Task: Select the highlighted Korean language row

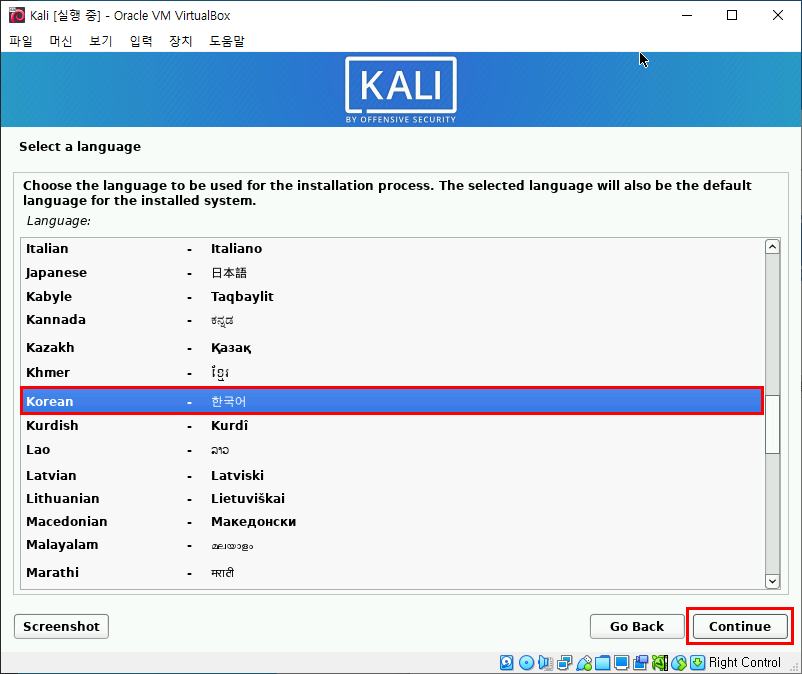Action: pyautogui.click(x=392, y=401)
